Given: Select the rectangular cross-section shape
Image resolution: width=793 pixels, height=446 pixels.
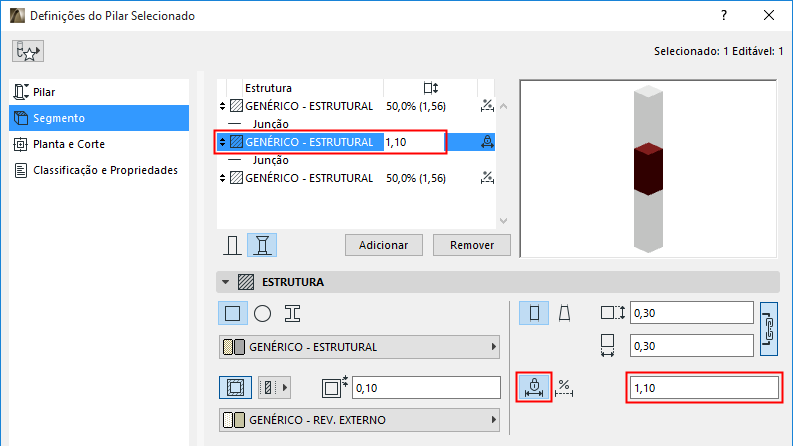Looking at the screenshot, I should [233, 313].
